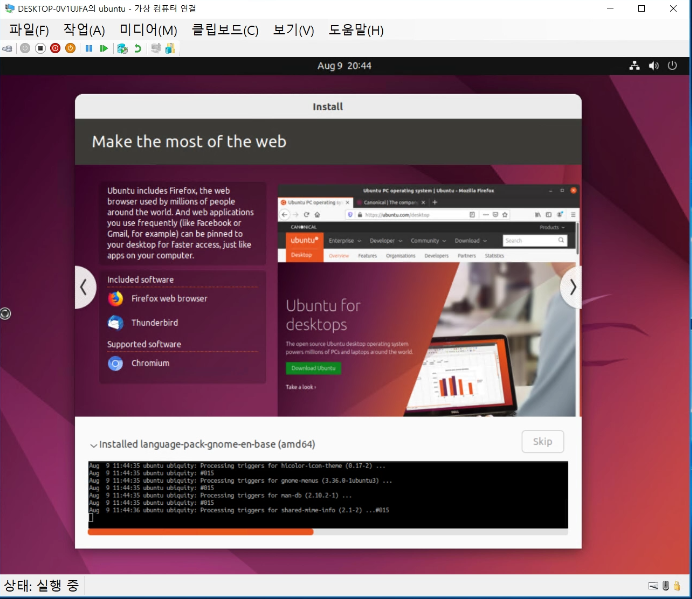Click the last toolbar icon (blue and yellow)
Image resolution: width=692 pixels, height=599 pixels.
click(x=170, y=48)
